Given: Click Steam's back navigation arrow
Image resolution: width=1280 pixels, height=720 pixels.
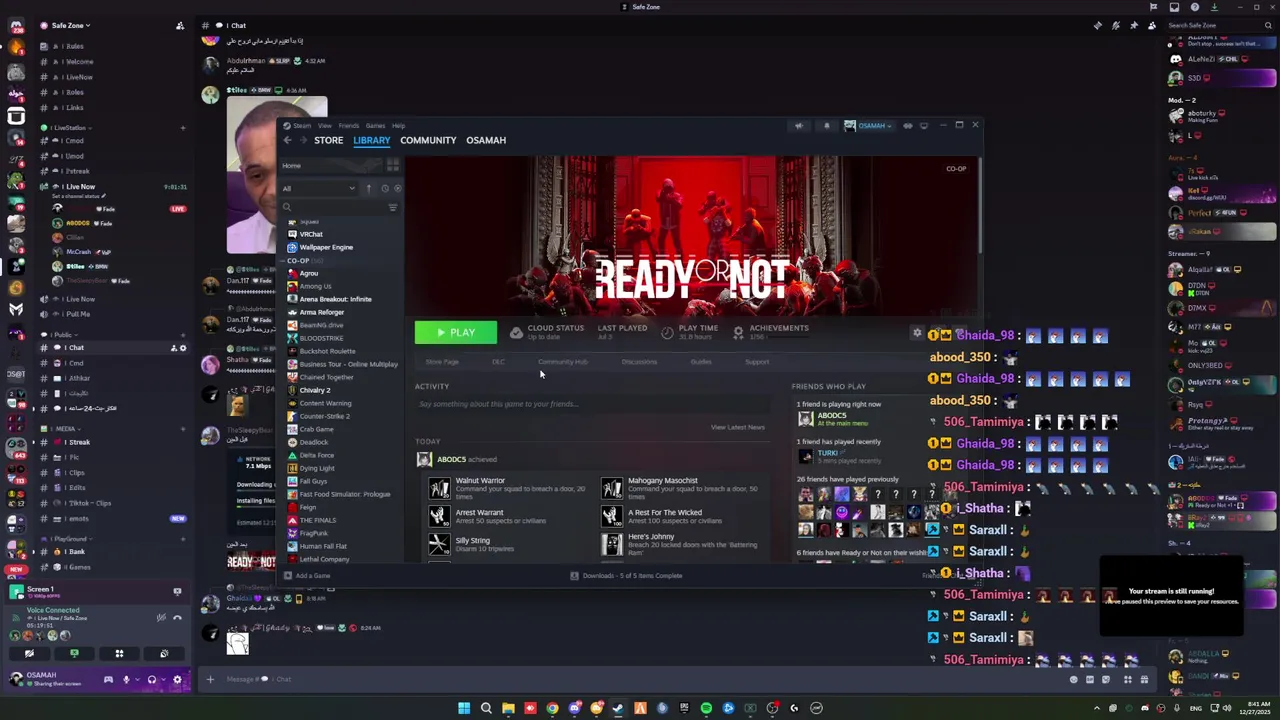Looking at the screenshot, I should 287,140.
